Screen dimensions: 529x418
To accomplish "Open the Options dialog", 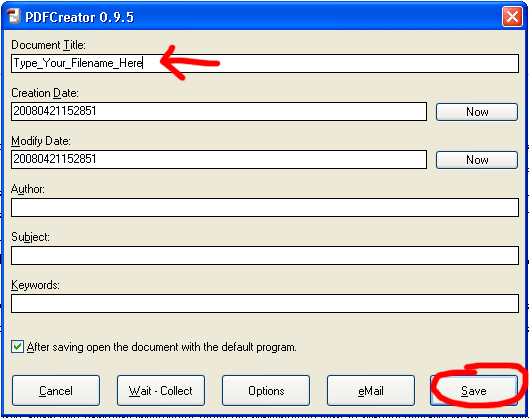I will pos(266,391).
